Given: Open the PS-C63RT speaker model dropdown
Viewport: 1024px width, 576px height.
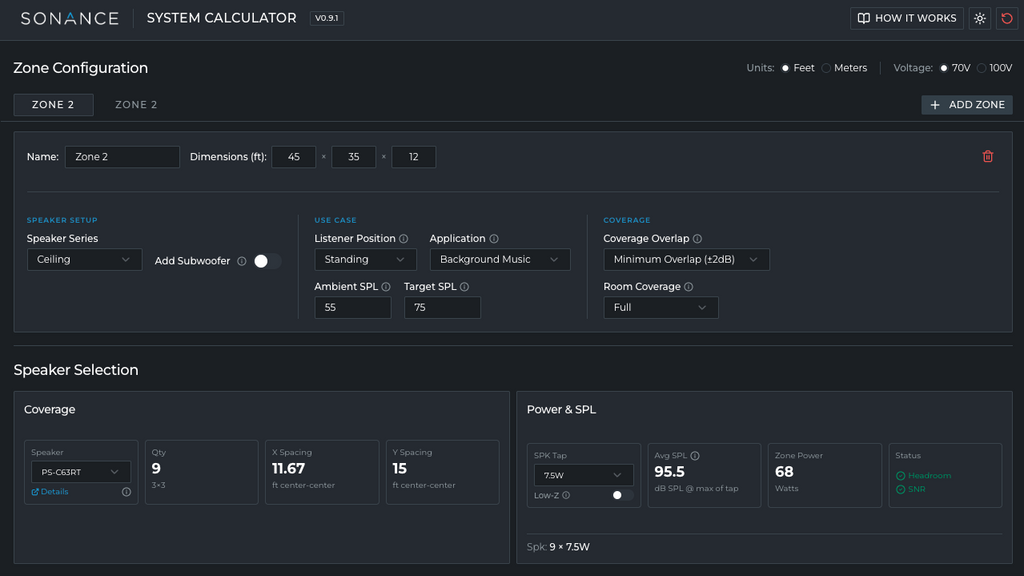Looking at the screenshot, I should click(x=81, y=472).
